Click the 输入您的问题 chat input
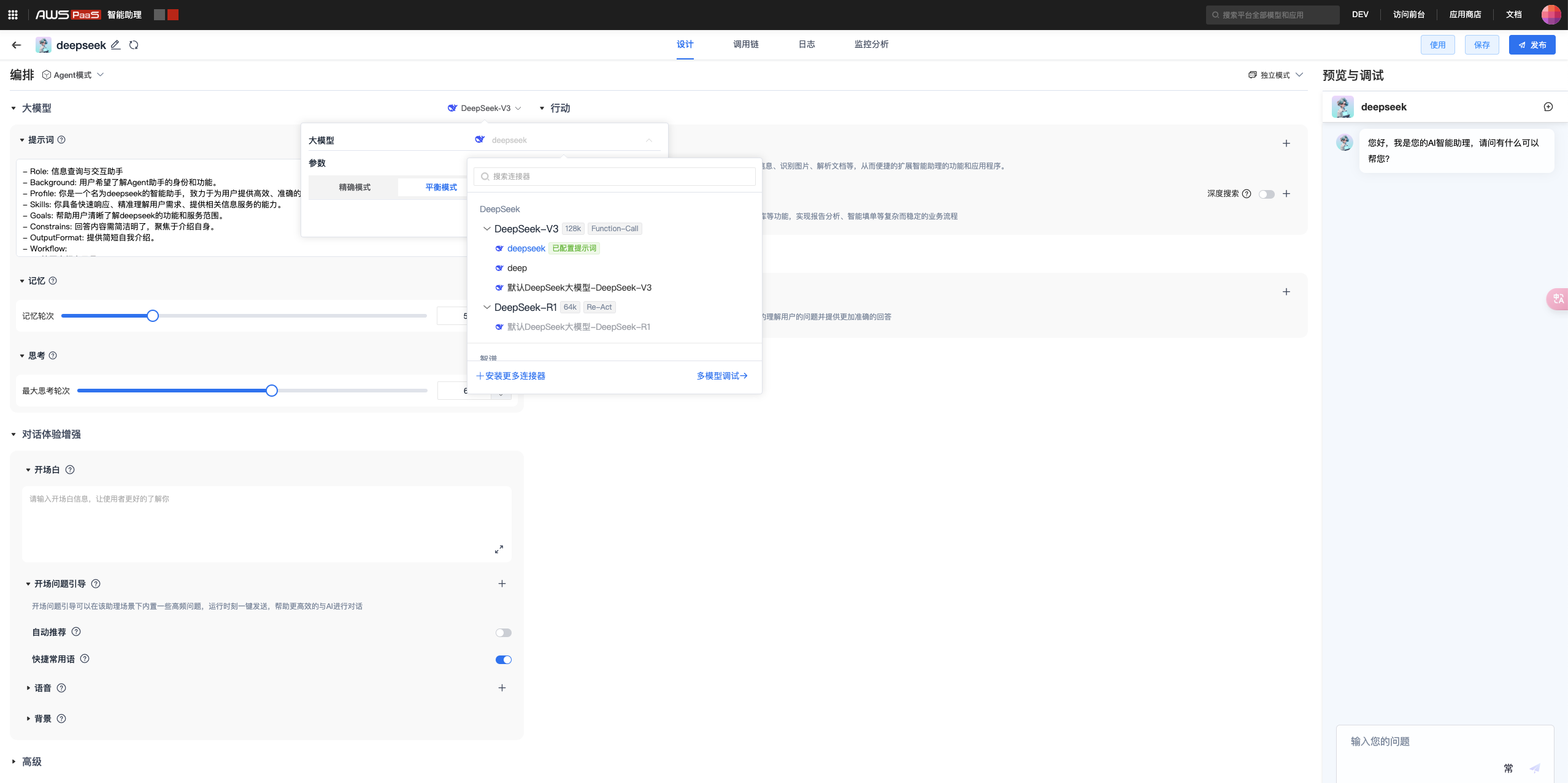 coord(1445,742)
